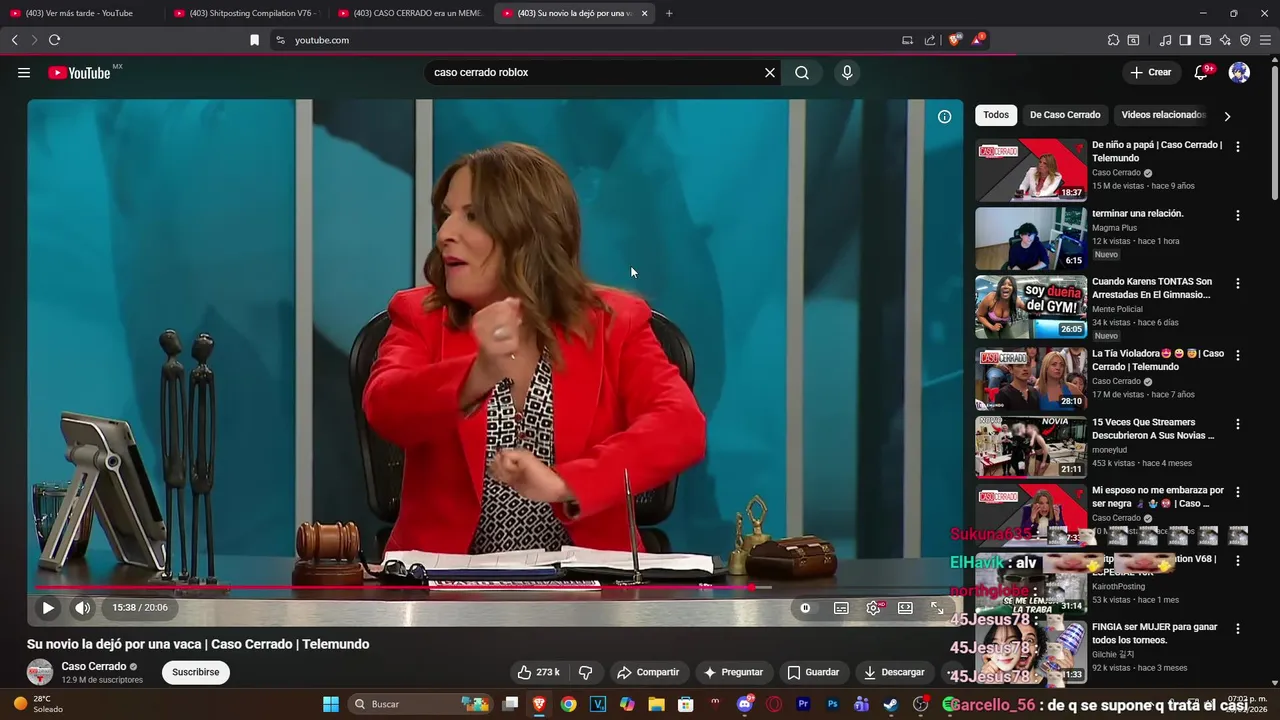
Task: Click the taskbar Buscar search box
Action: click(x=420, y=704)
